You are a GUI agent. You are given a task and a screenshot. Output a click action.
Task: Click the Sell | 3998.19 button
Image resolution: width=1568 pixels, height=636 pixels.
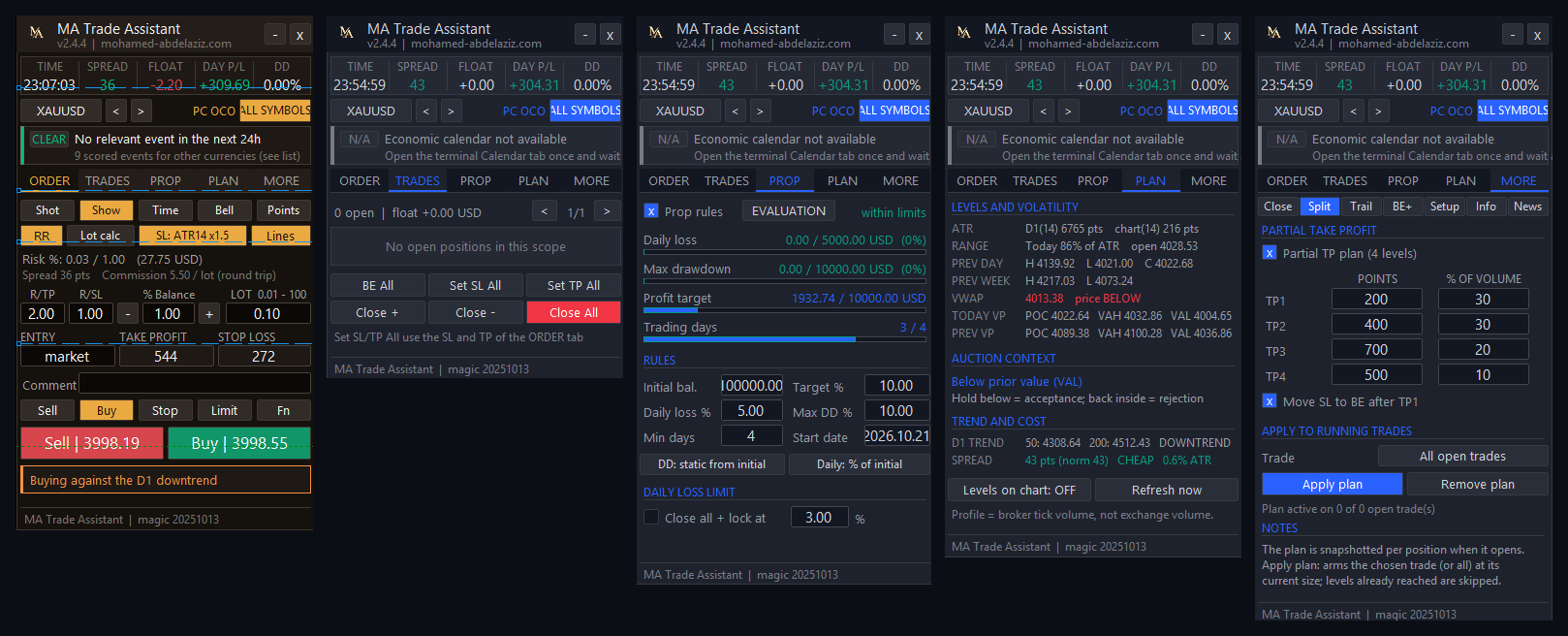pyautogui.click(x=92, y=443)
